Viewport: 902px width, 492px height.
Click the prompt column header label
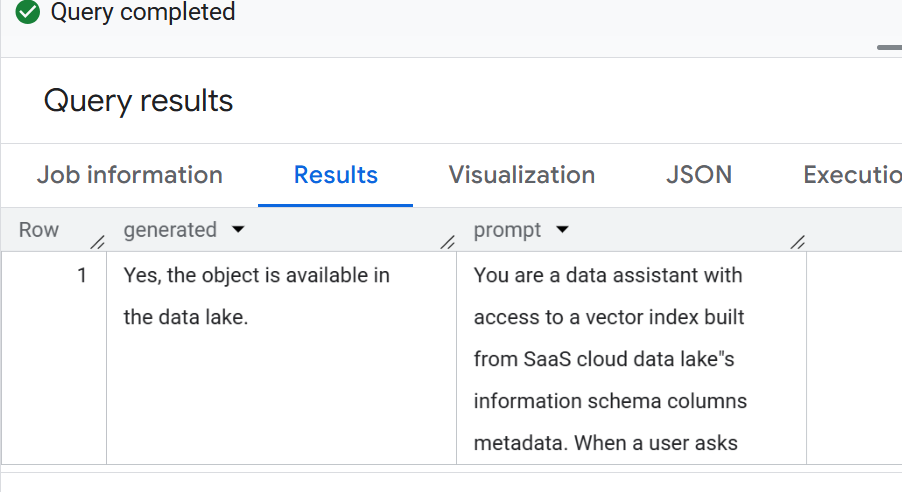pyautogui.click(x=507, y=230)
